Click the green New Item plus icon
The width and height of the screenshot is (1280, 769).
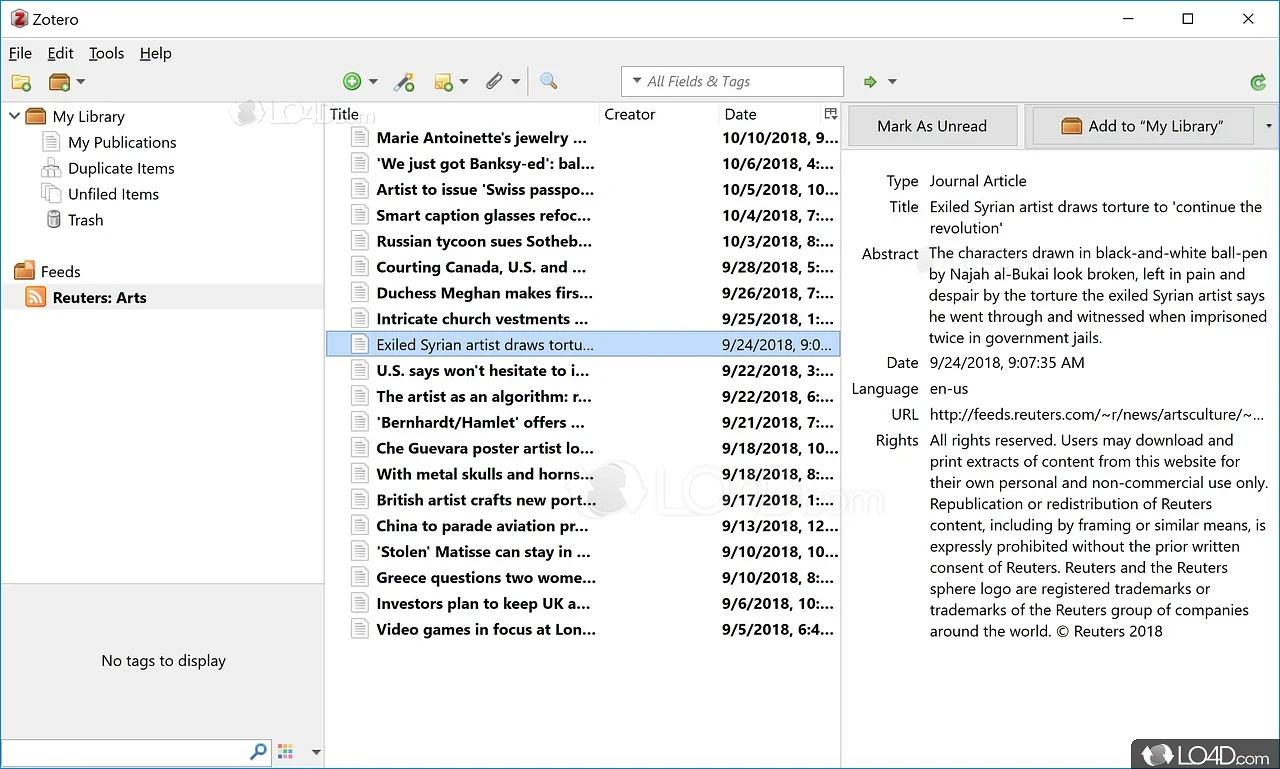coord(352,82)
